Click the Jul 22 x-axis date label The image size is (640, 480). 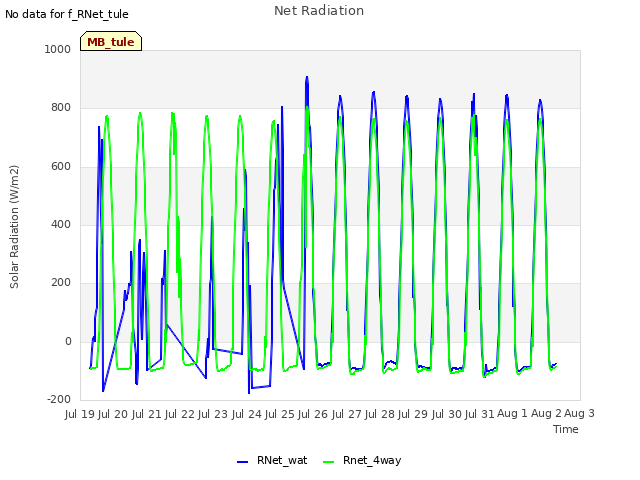pos(180,414)
